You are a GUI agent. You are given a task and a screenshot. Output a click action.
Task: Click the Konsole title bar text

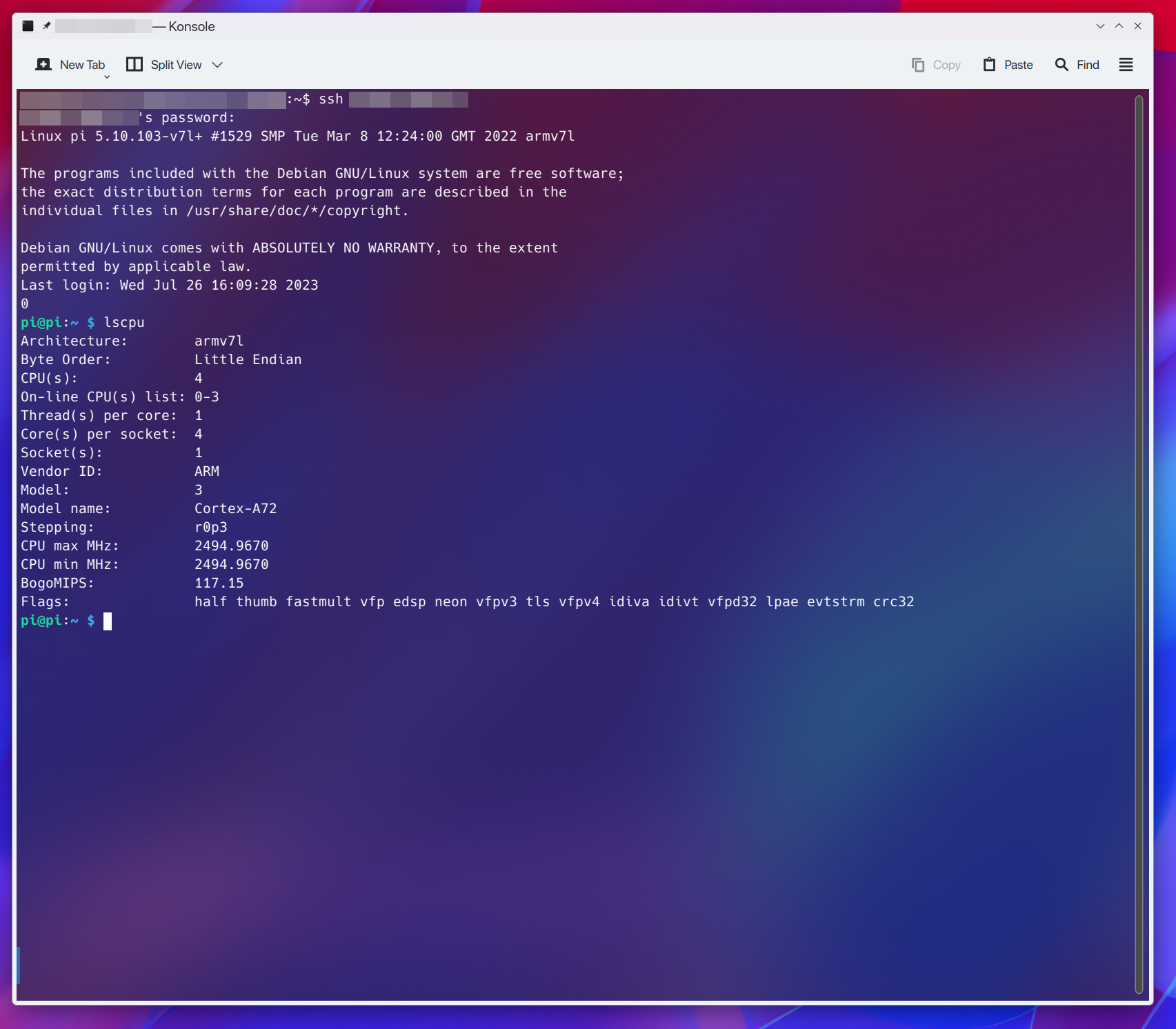click(191, 26)
